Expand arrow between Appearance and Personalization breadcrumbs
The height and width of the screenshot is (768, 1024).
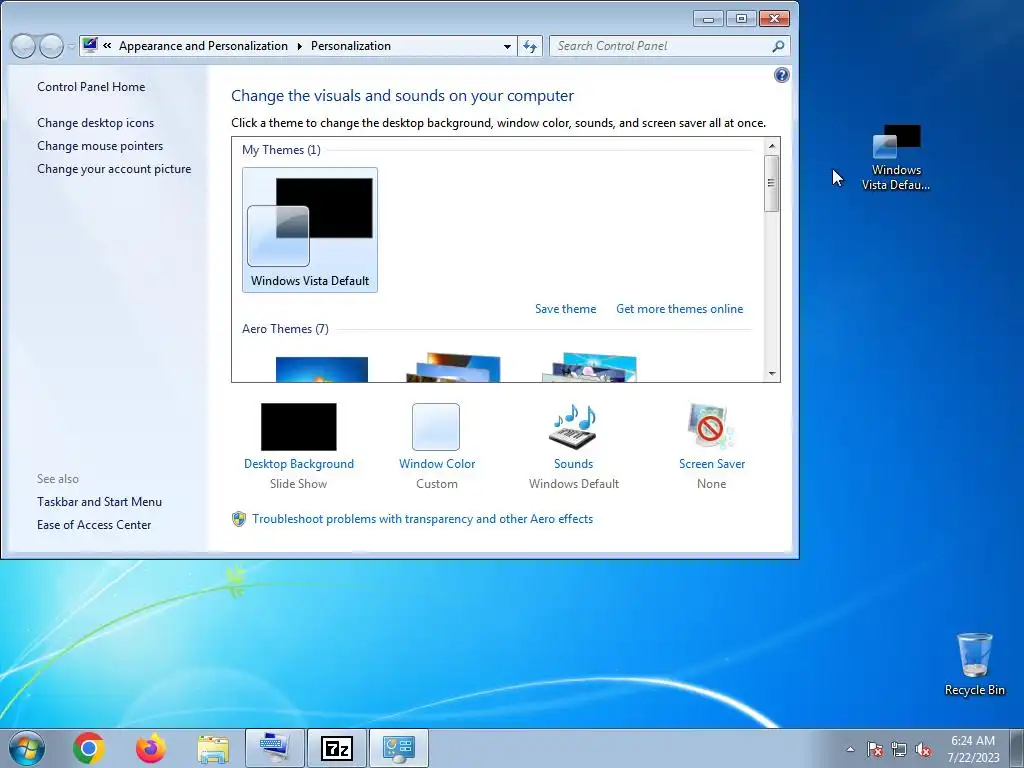[x=300, y=46]
